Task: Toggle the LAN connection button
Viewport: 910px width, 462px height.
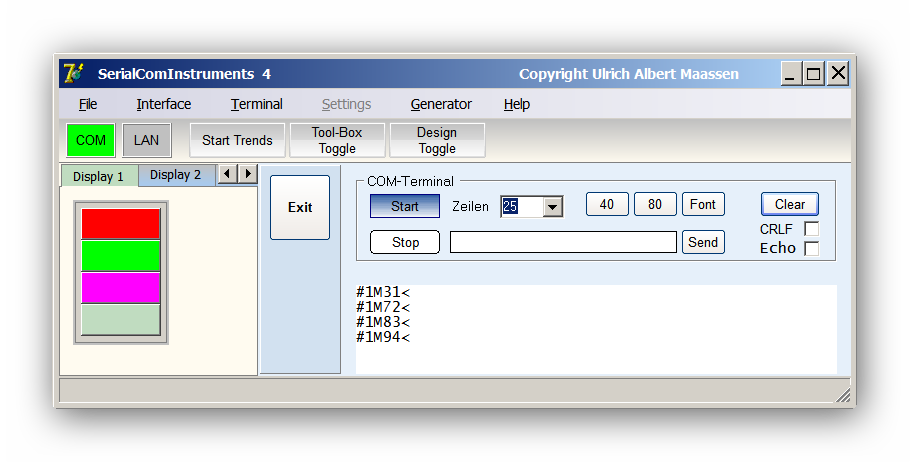Action: [x=146, y=140]
